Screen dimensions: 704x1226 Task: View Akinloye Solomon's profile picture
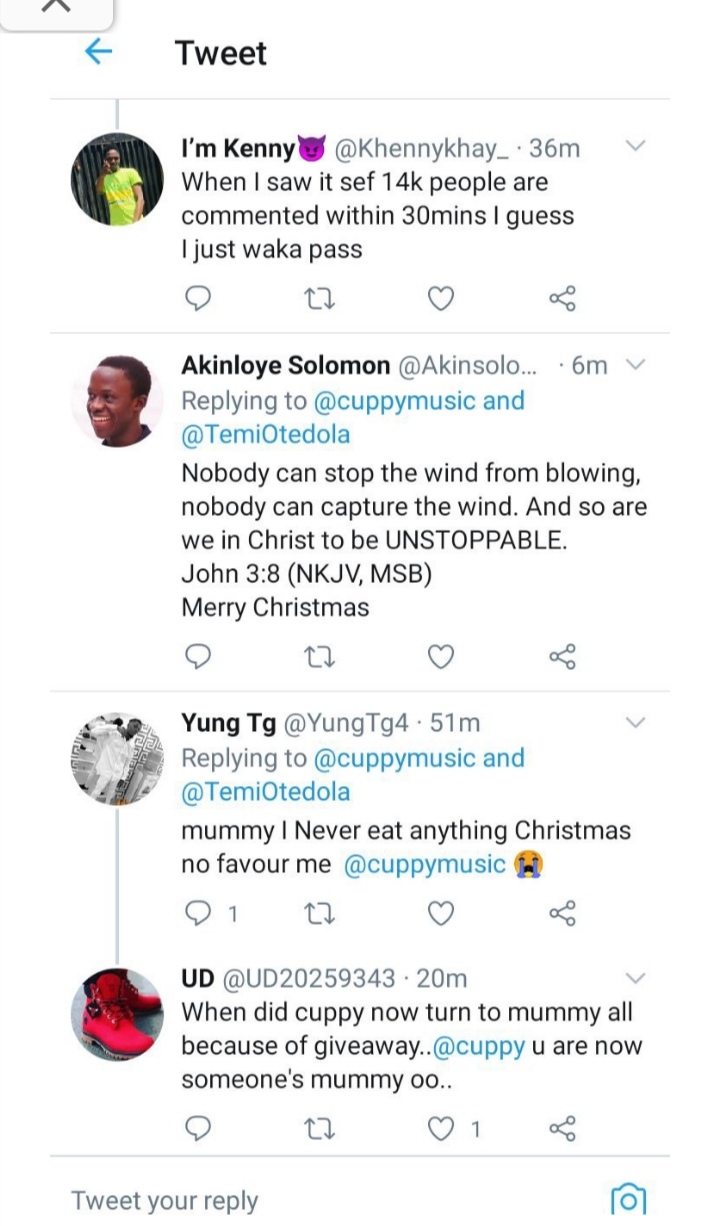click(x=116, y=401)
